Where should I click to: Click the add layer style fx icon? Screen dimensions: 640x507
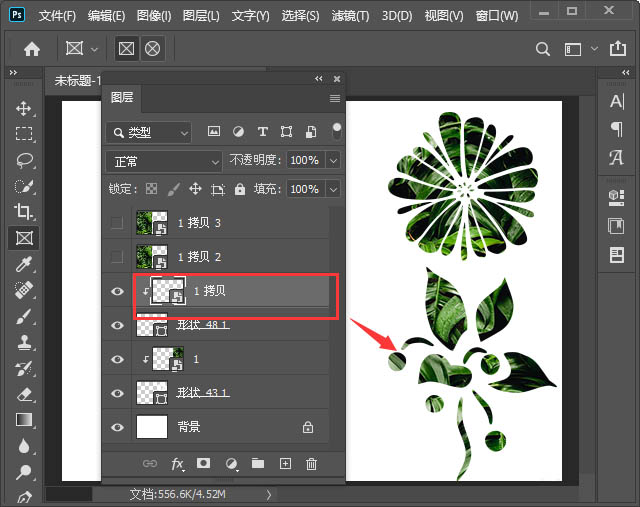(178, 464)
